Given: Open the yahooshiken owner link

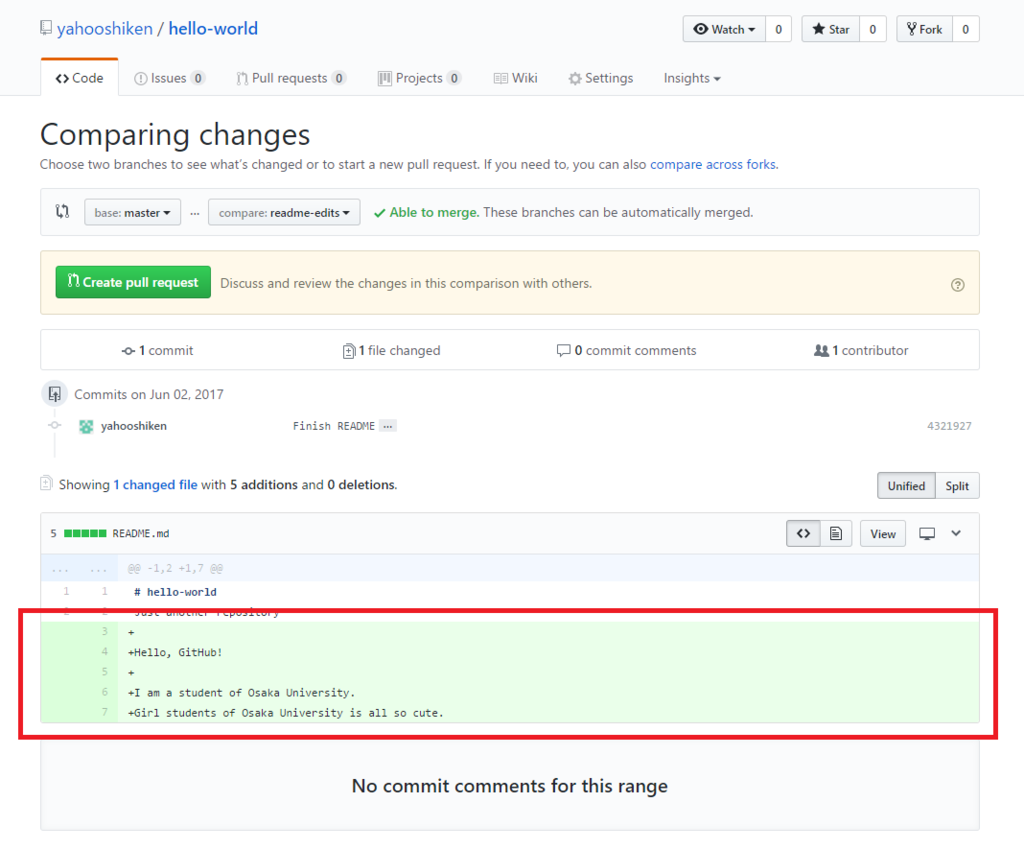Looking at the screenshot, I should [x=104, y=29].
